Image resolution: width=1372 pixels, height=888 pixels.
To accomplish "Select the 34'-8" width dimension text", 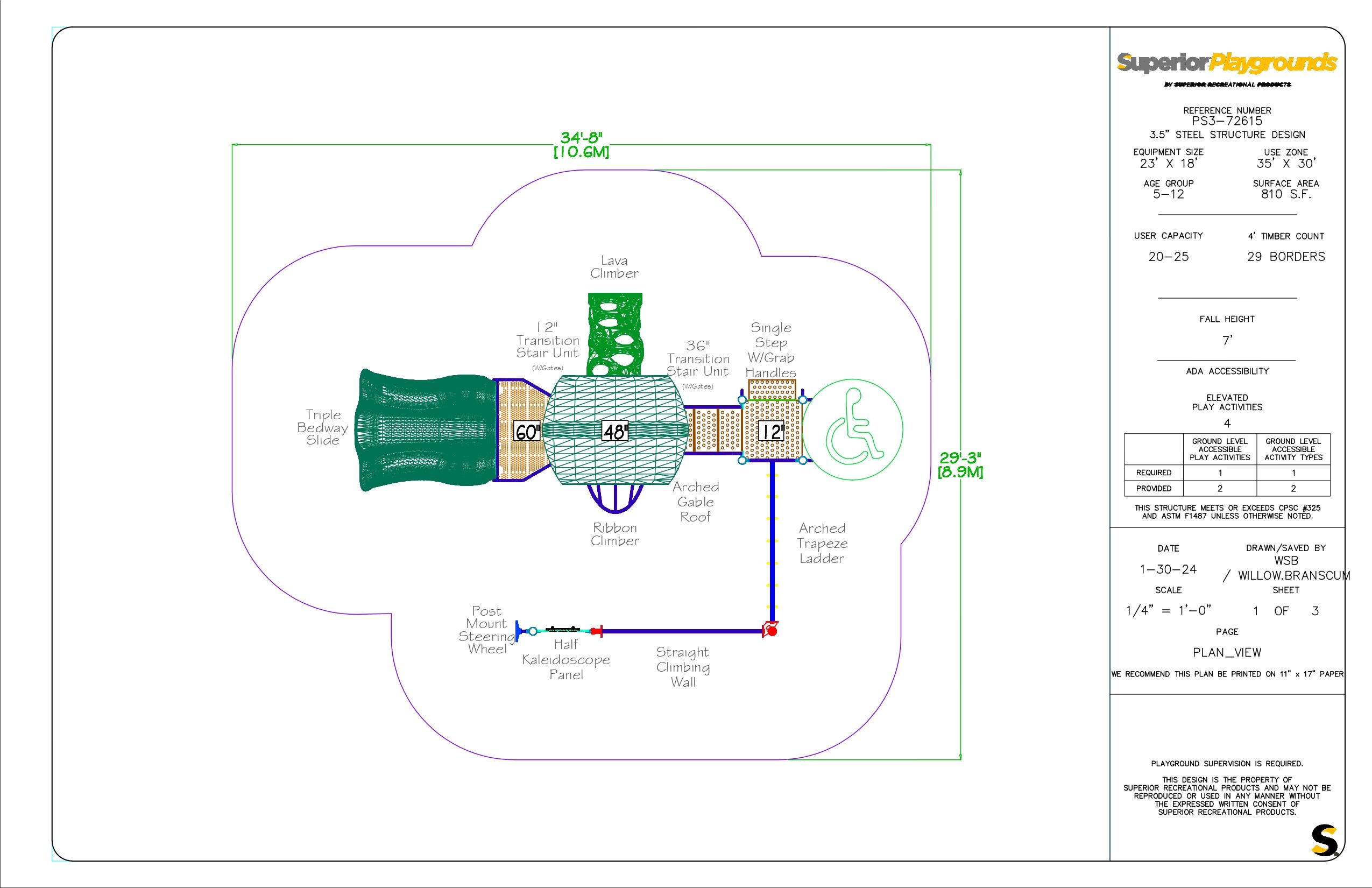I will (581, 138).
